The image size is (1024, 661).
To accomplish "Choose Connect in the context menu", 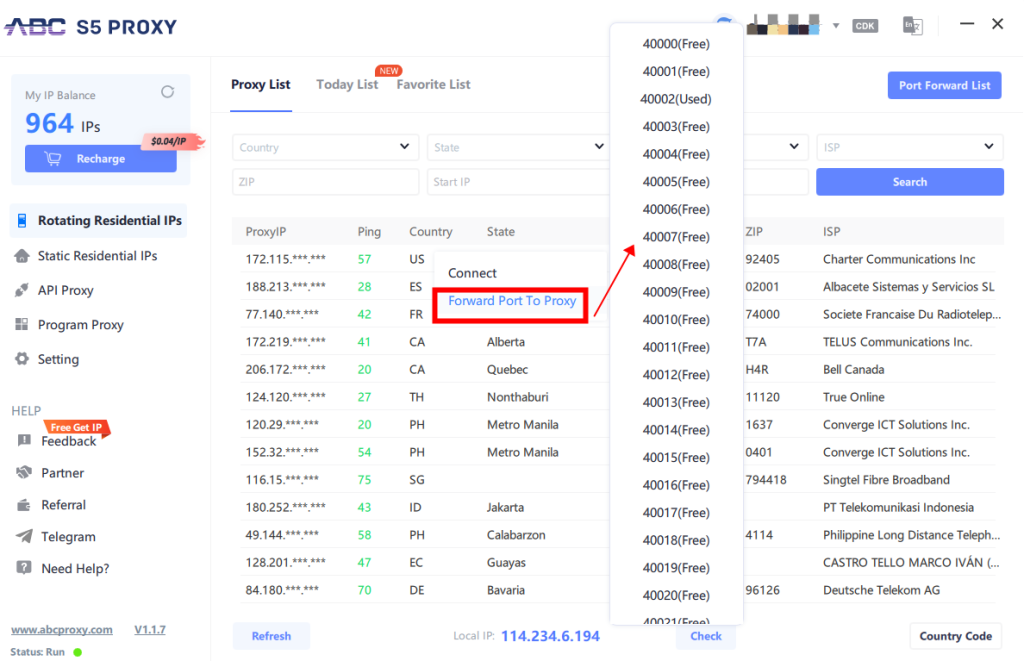I will click(472, 273).
